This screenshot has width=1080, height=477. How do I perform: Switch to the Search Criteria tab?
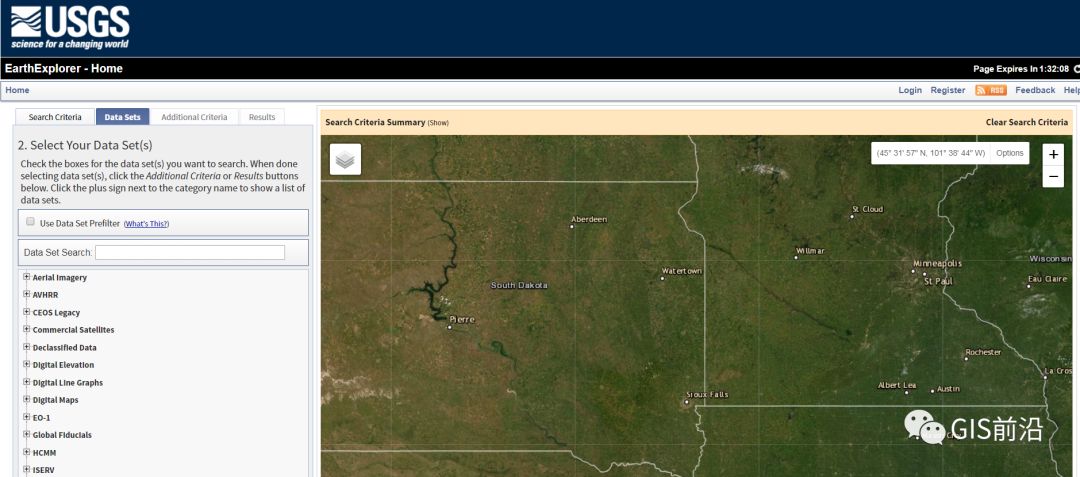pyautogui.click(x=55, y=117)
